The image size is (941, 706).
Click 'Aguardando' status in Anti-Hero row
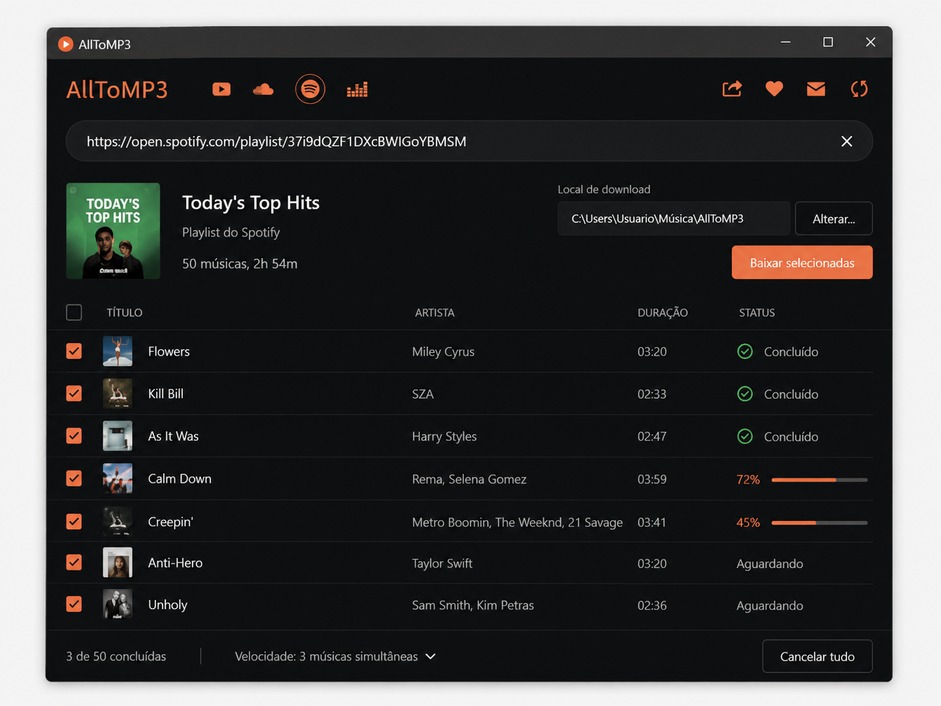point(769,564)
